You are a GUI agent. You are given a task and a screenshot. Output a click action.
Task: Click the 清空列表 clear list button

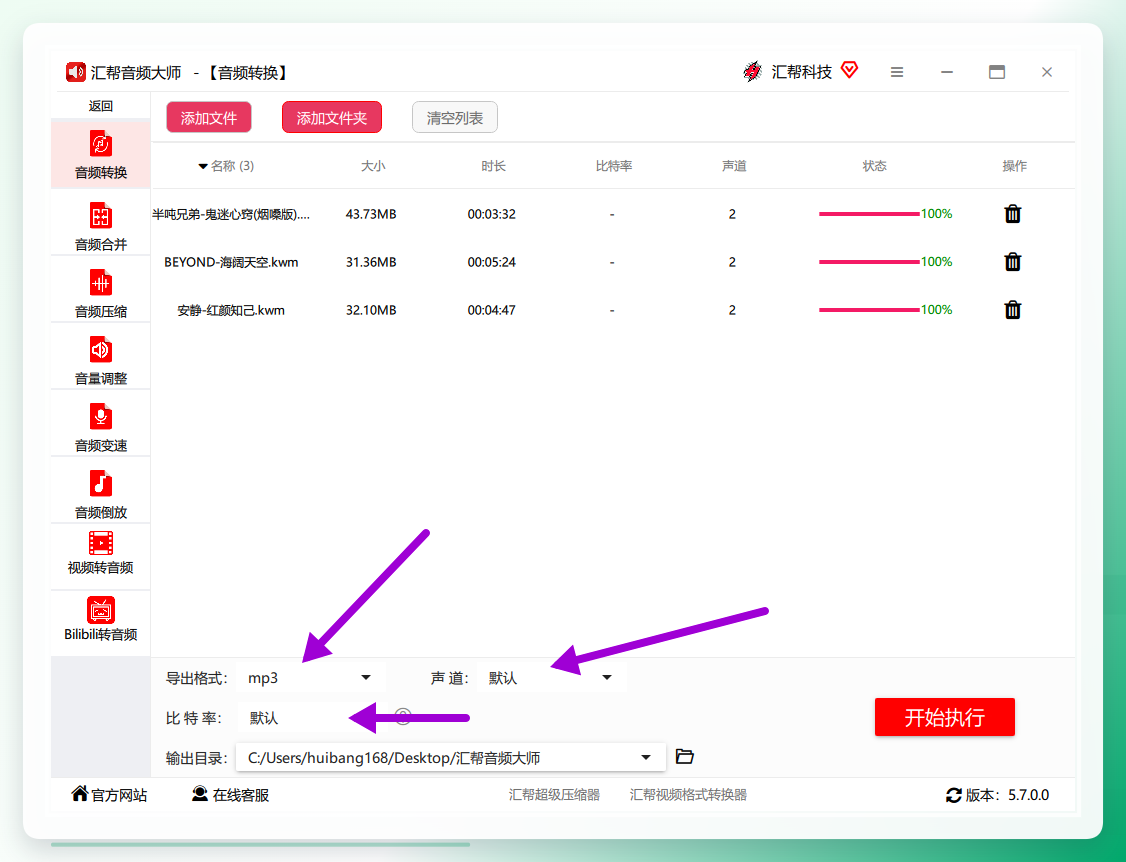point(455,118)
